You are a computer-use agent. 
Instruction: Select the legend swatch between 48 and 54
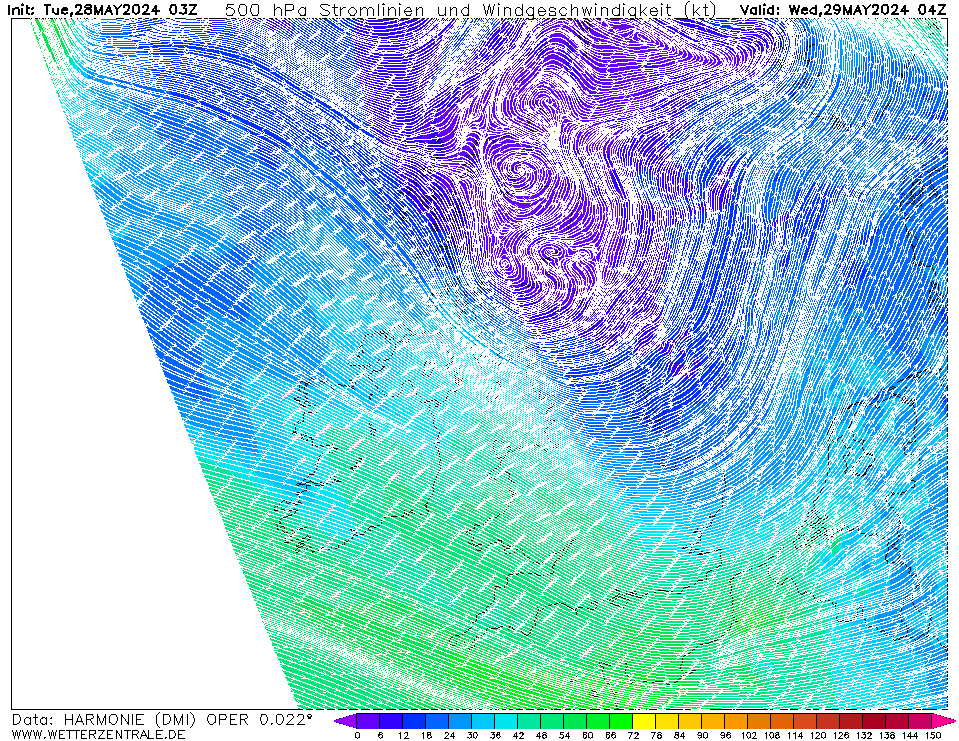[552, 721]
